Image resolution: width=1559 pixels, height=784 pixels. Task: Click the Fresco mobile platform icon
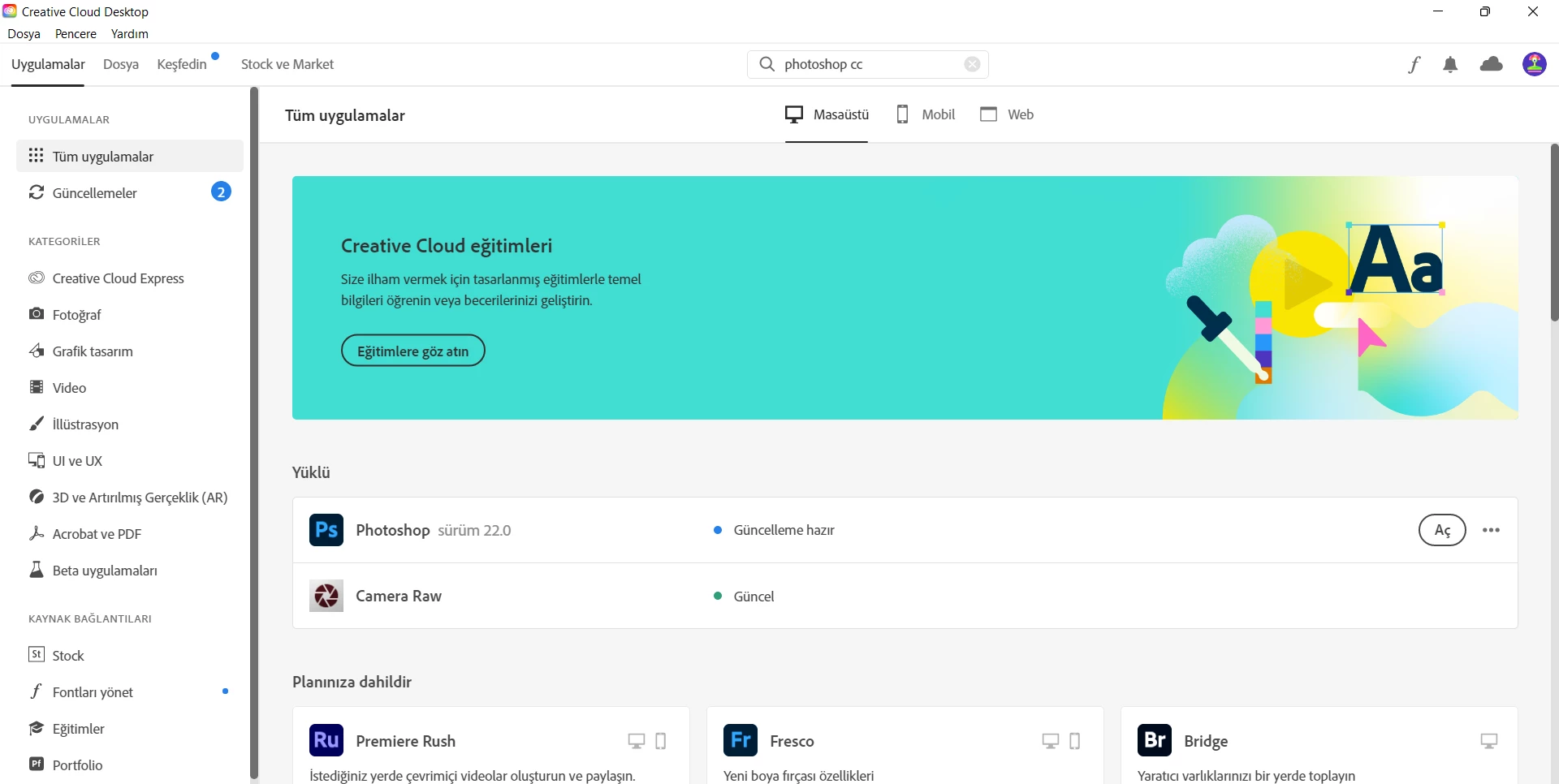tap(1075, 741)
